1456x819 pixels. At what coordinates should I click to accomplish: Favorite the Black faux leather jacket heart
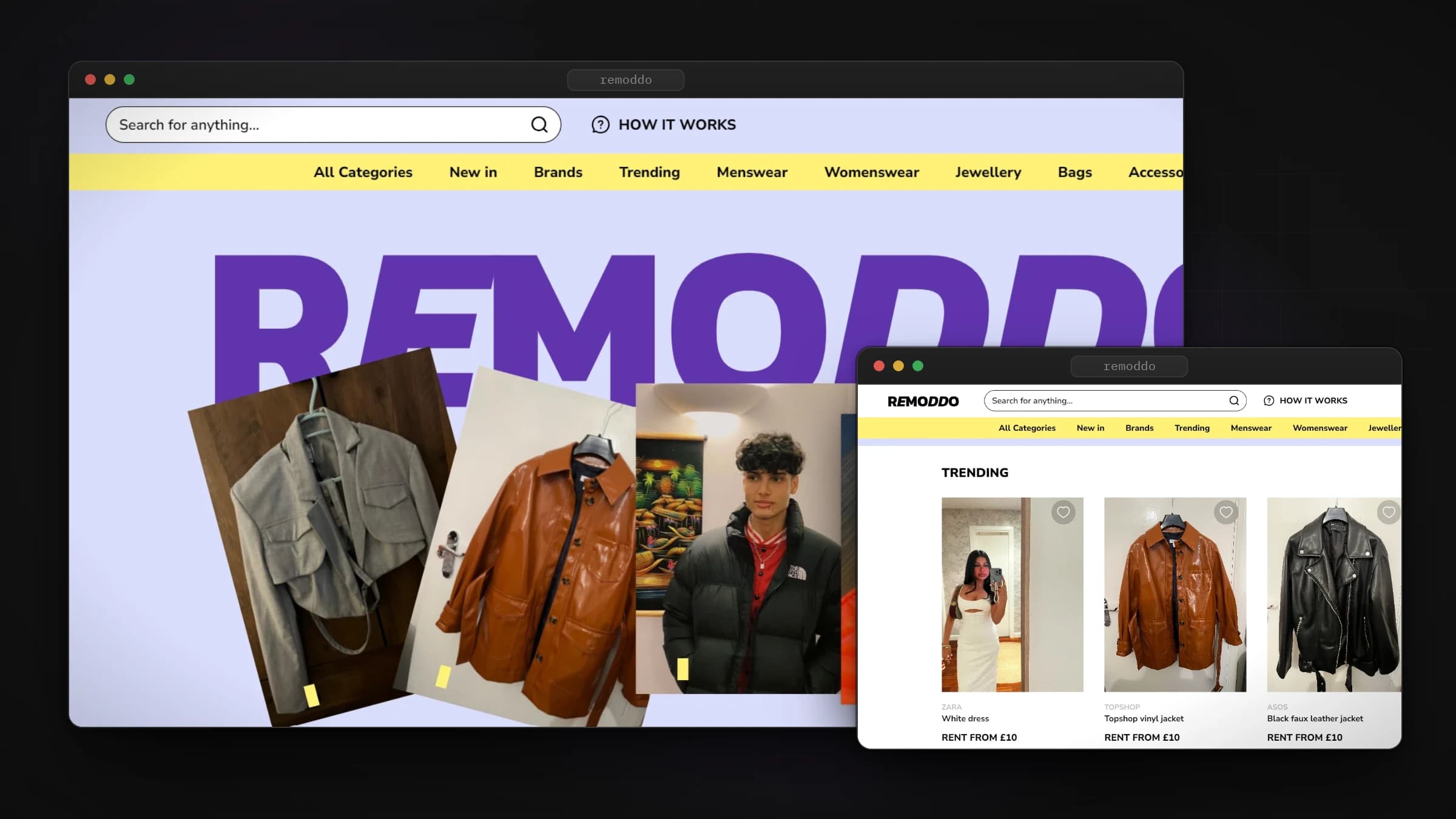[x=1389, y=512]
